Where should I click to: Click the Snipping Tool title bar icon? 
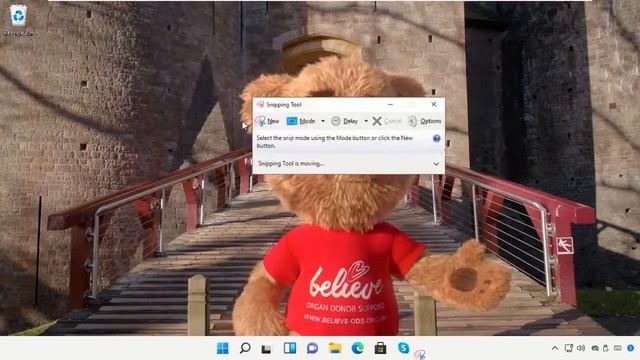[x=260, y=104]
